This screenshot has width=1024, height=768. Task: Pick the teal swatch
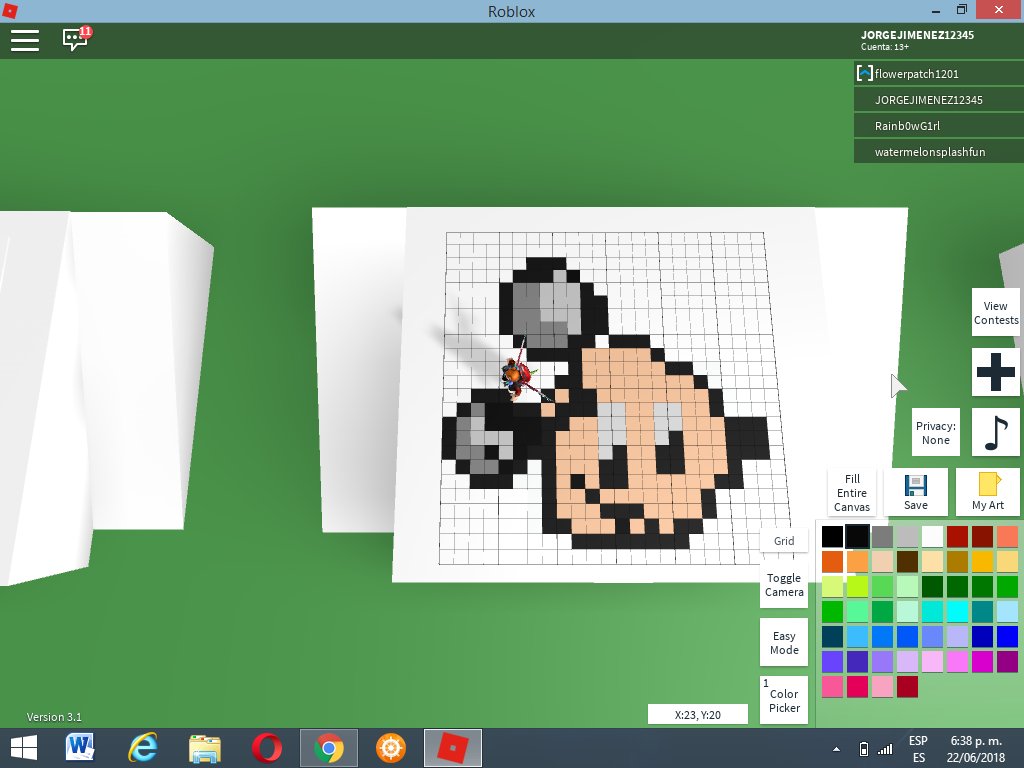pos(982,611)
